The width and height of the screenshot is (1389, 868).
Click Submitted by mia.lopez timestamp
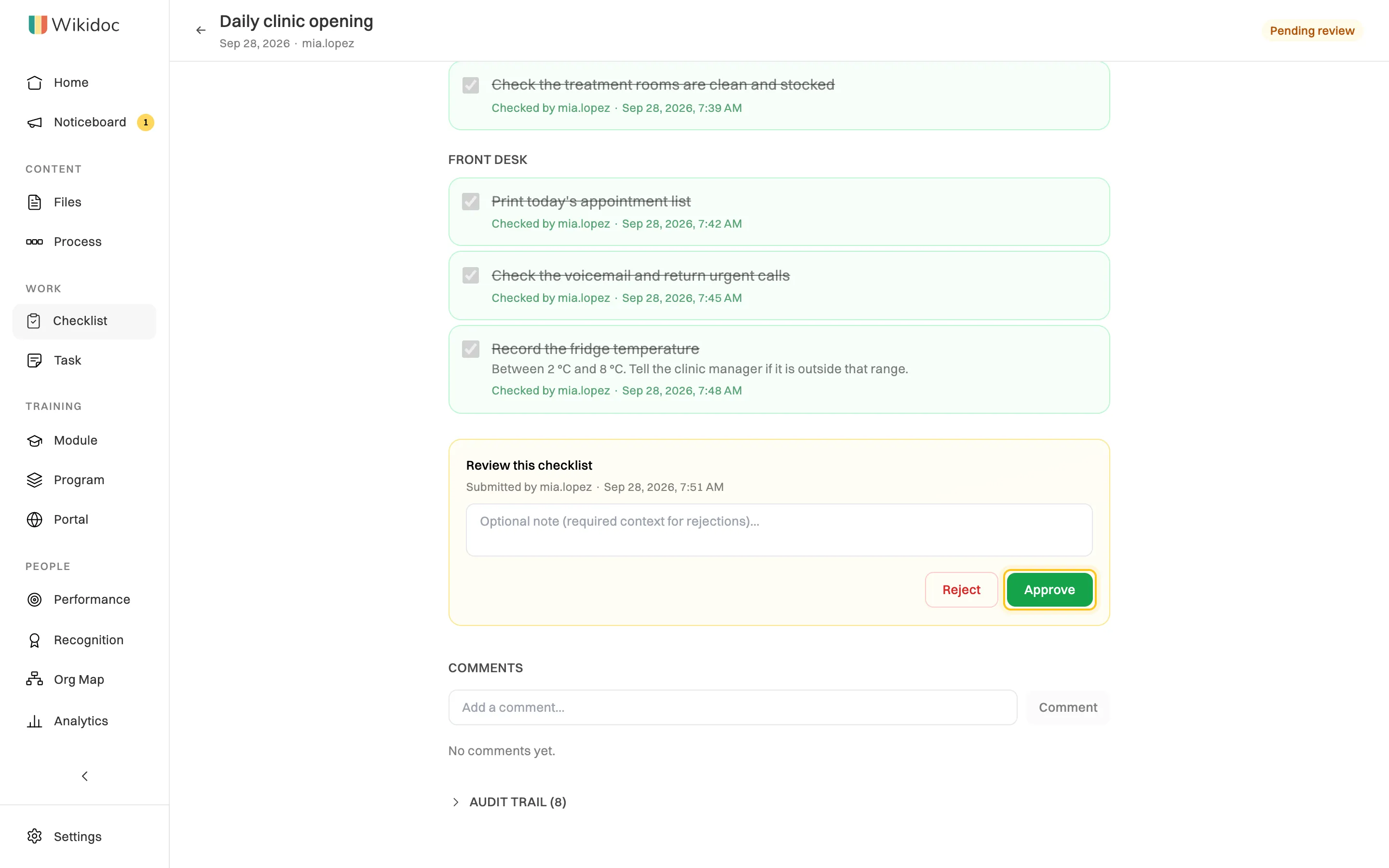click(x=595, y=487)
